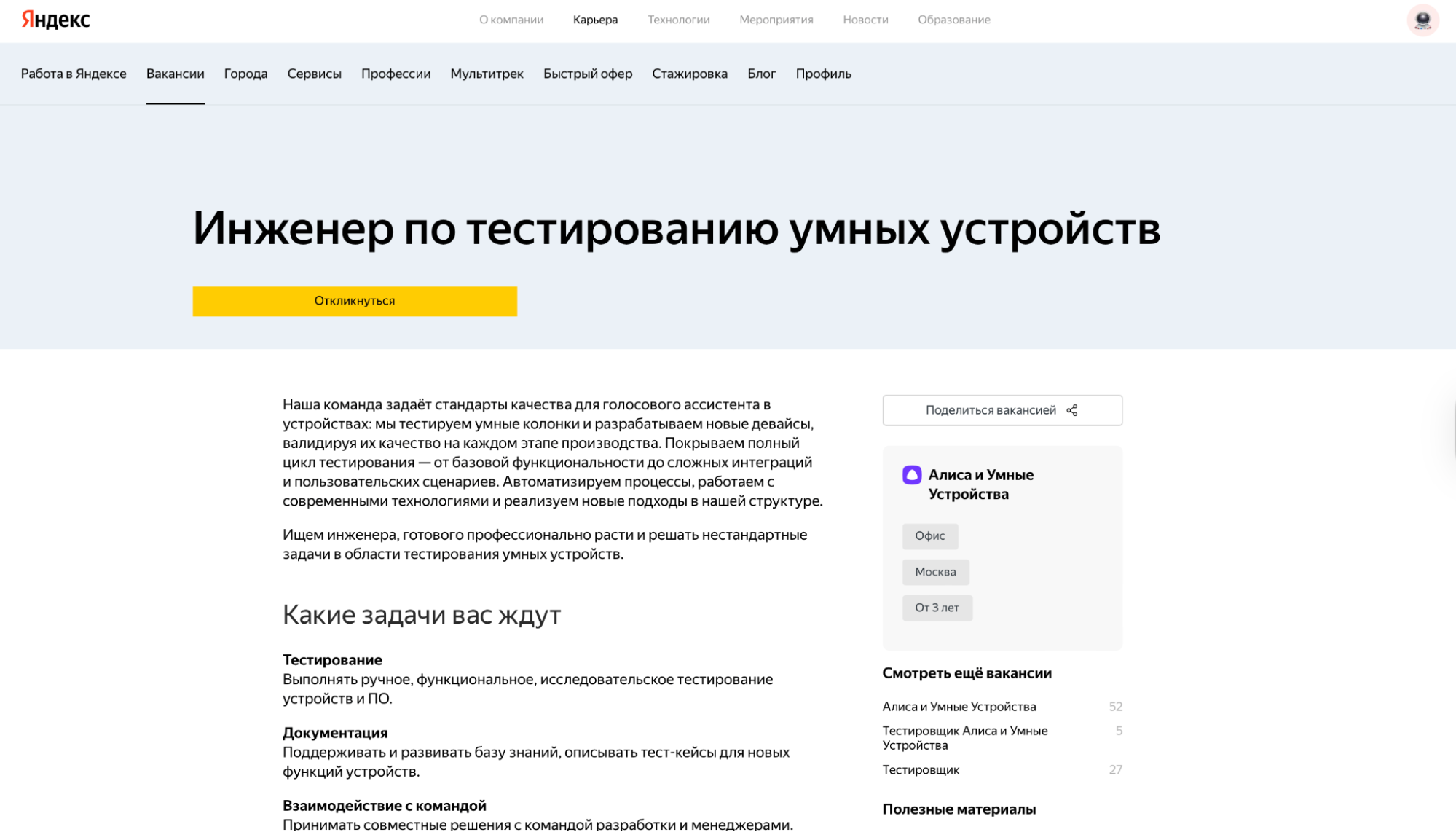Click the Смотреть ещё вакансии heading
Viewport: 1456px width, 832px height.
pyautogui.click(x=967, y=673)
